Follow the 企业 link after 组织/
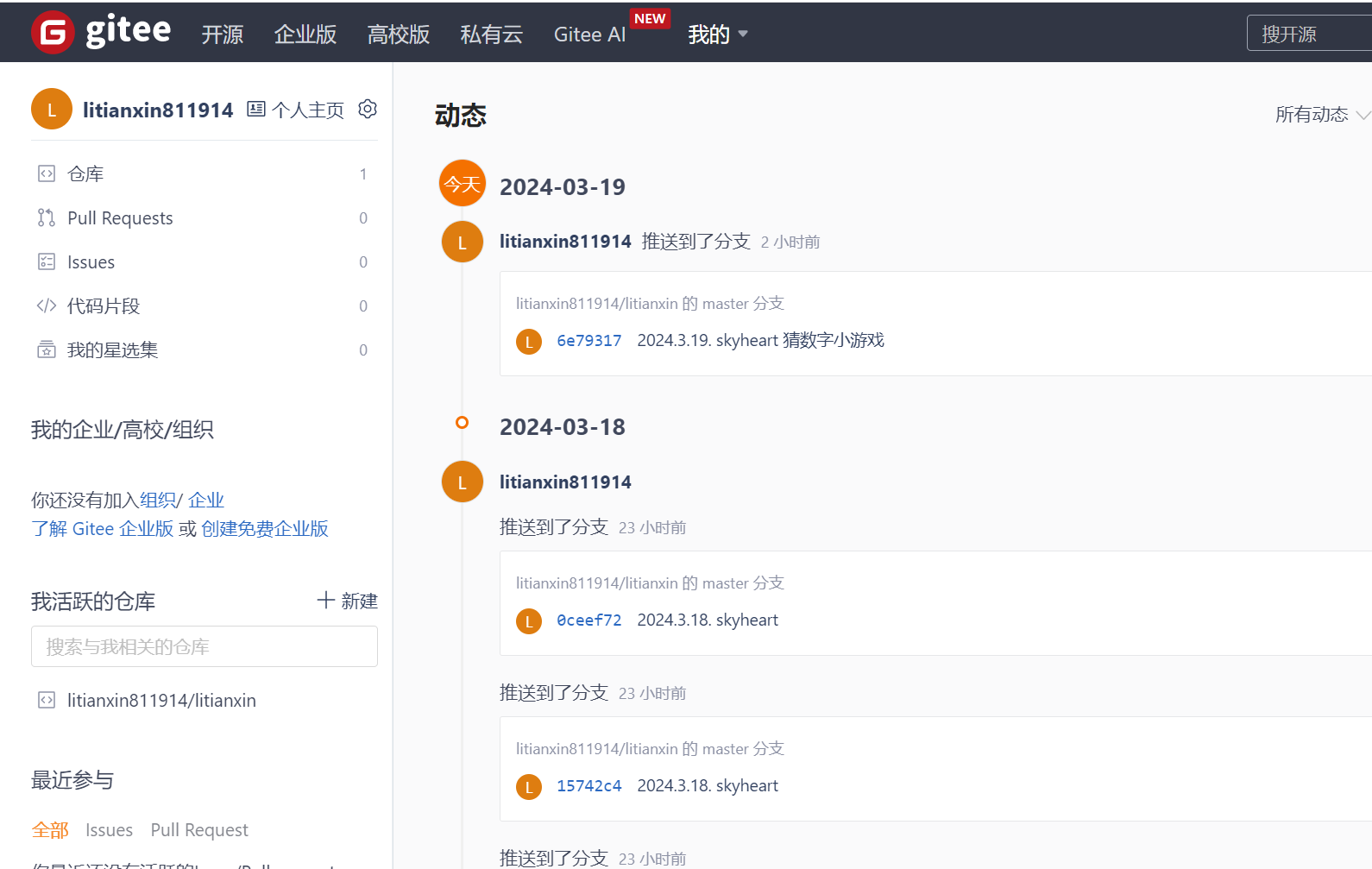The width and height of the screenshot is (1372, 869). (206, 501)
